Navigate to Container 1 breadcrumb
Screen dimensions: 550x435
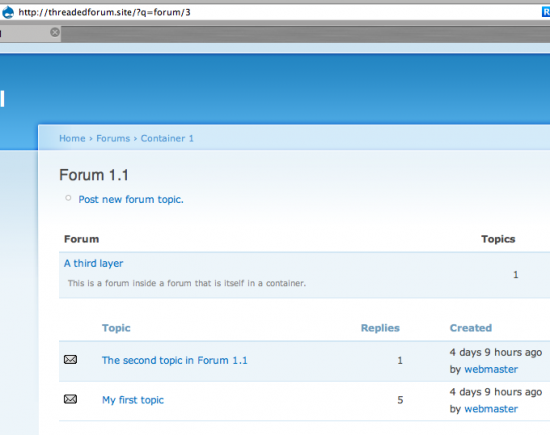point(167,139)
